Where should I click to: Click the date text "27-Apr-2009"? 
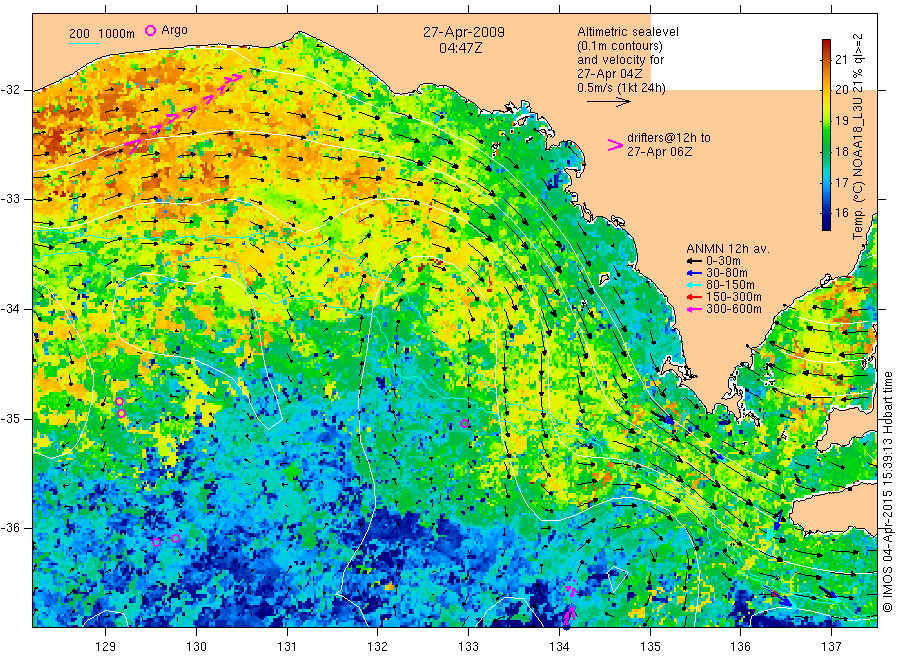tap(464, 32)
